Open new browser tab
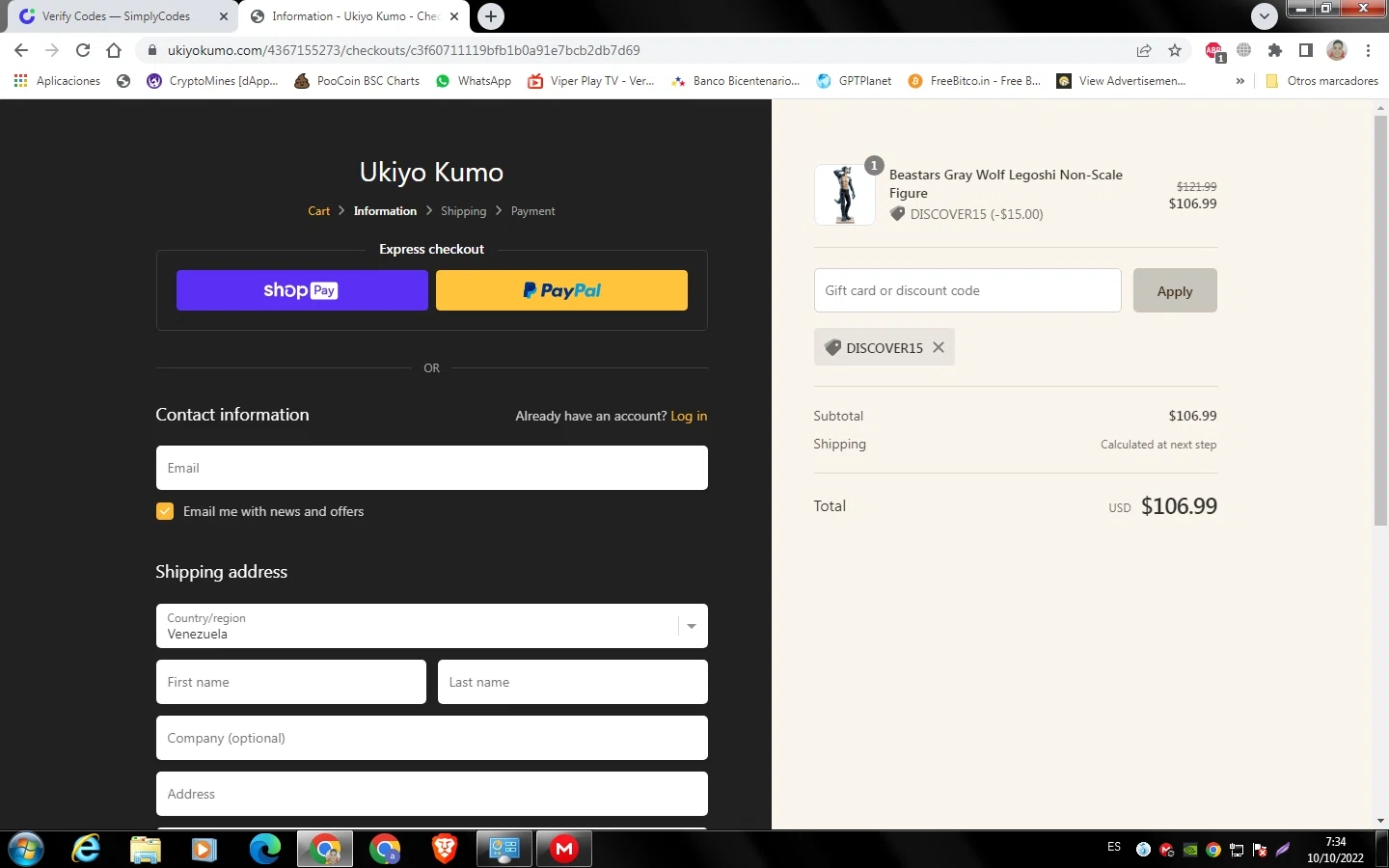This screenshot has width=1389, height=868. pos(491,16)
